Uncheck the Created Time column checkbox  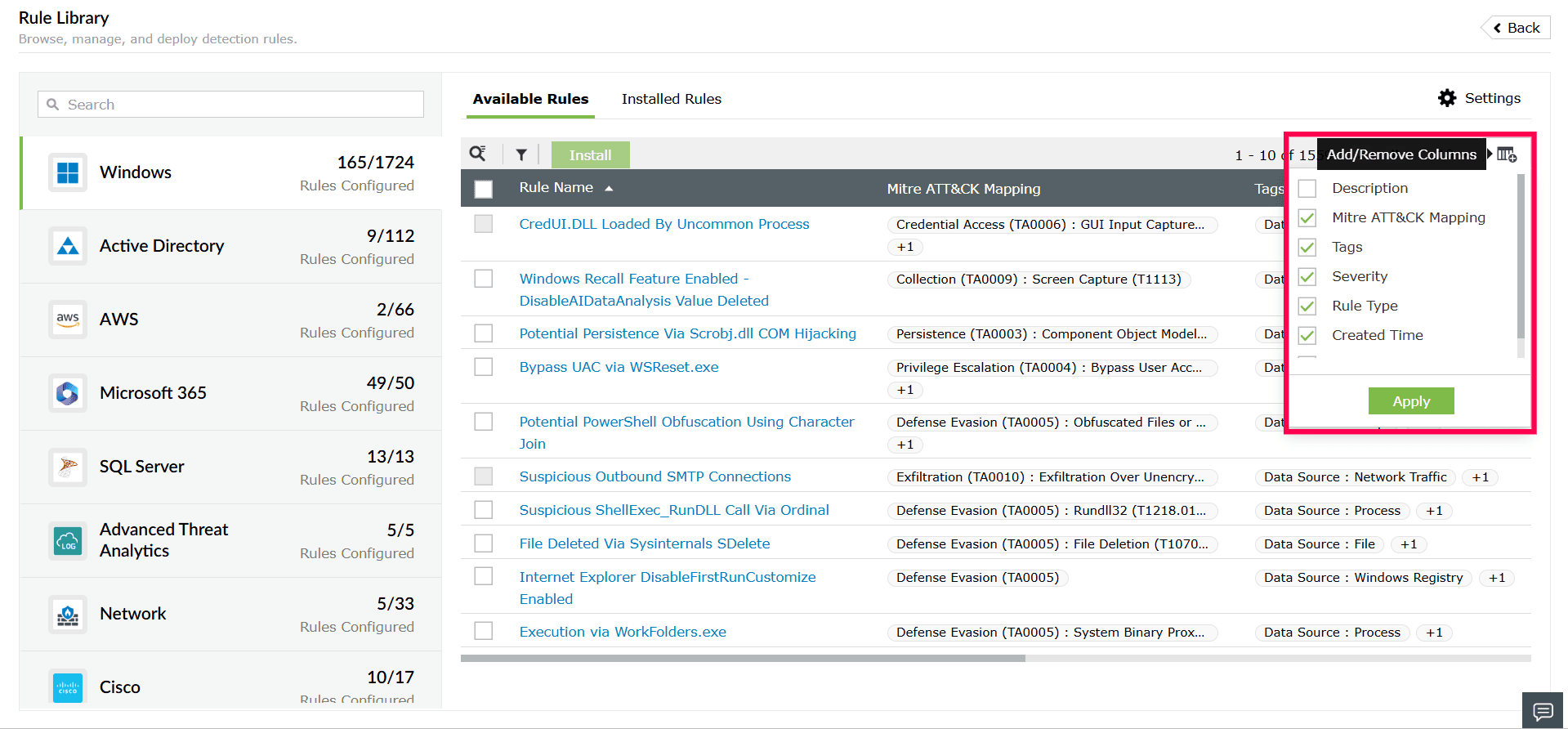(1307, 335)
